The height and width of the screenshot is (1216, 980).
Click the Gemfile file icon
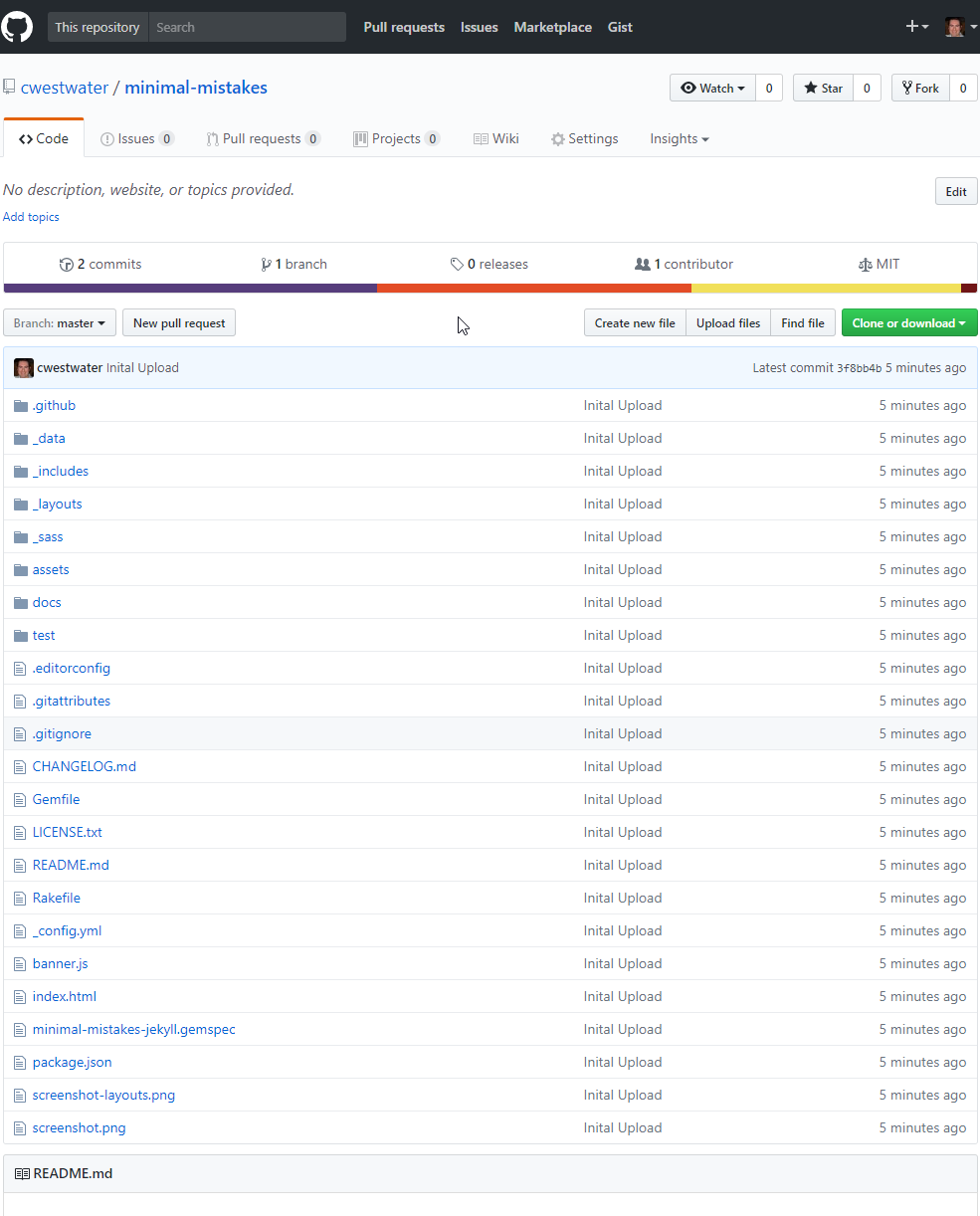click(20, 800)
